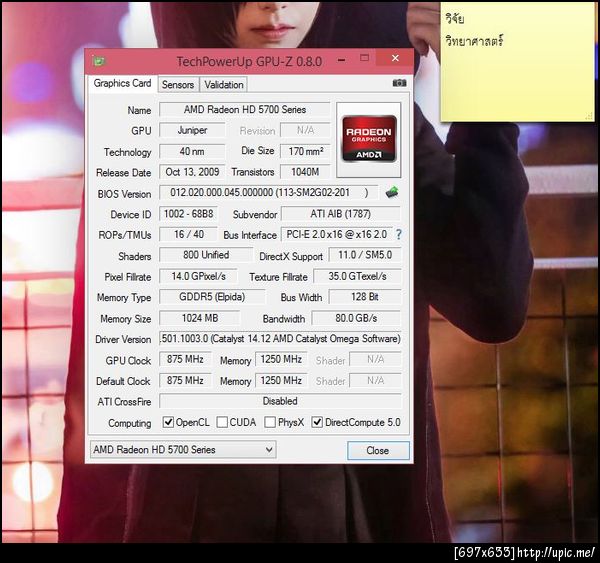Image resolution: width=600 pixels, height=563 pixels.
Task: Click the Subvendor field ATI AIB (1787)
Action: pyautogui.click(x=341, y=214)
